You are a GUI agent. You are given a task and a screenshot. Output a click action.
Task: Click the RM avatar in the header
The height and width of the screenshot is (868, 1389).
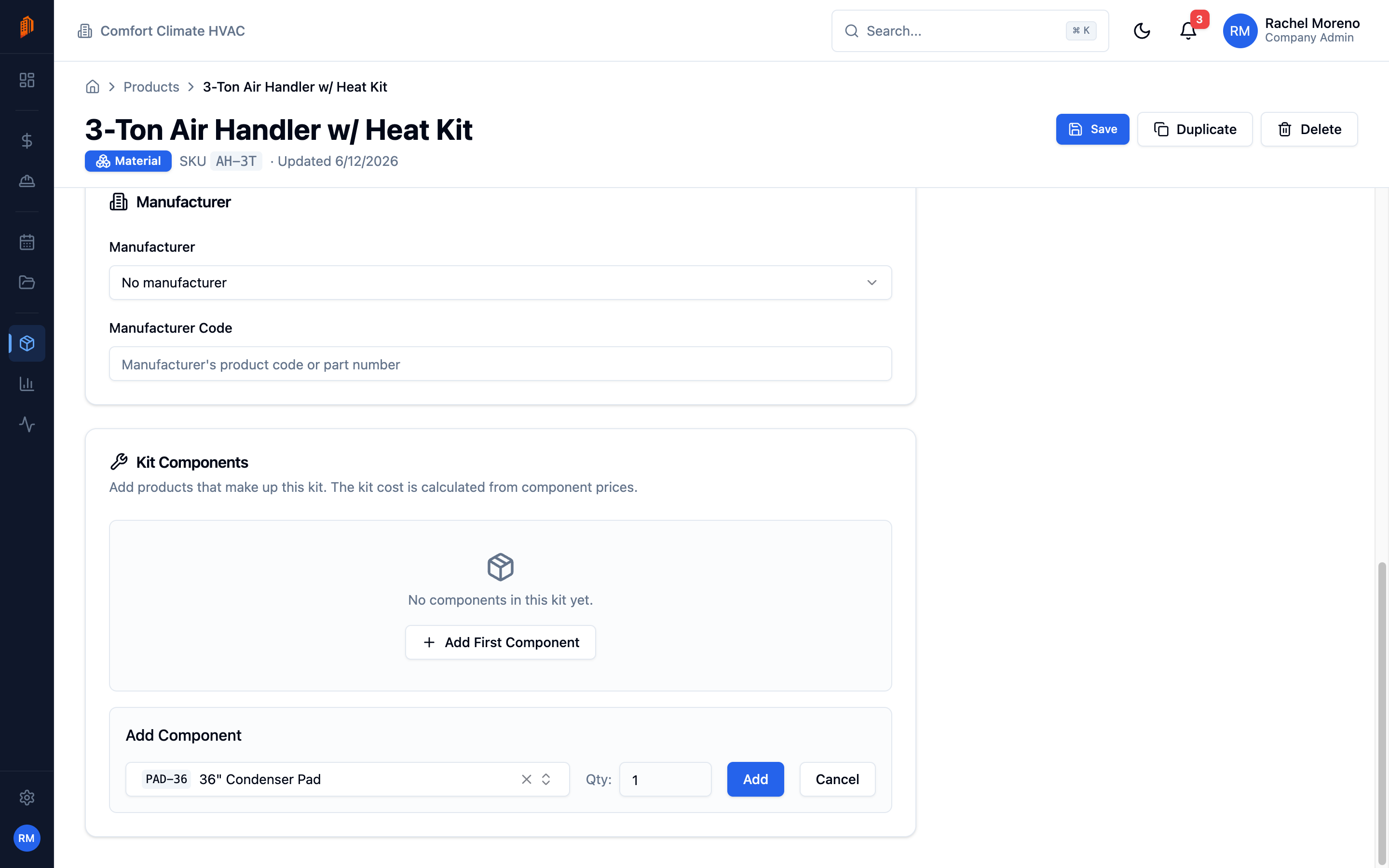pyautogui.click(x=1240, y=31)
